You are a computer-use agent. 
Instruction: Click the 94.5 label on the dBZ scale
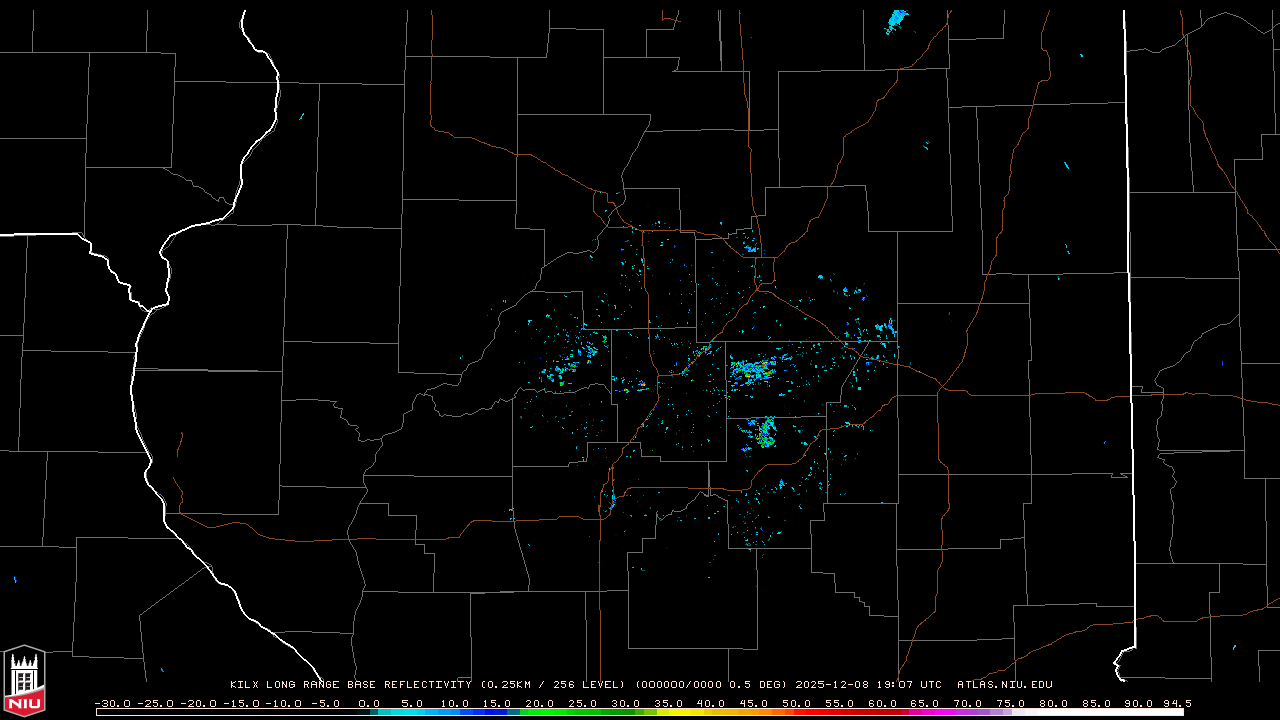coord(1176,703)
